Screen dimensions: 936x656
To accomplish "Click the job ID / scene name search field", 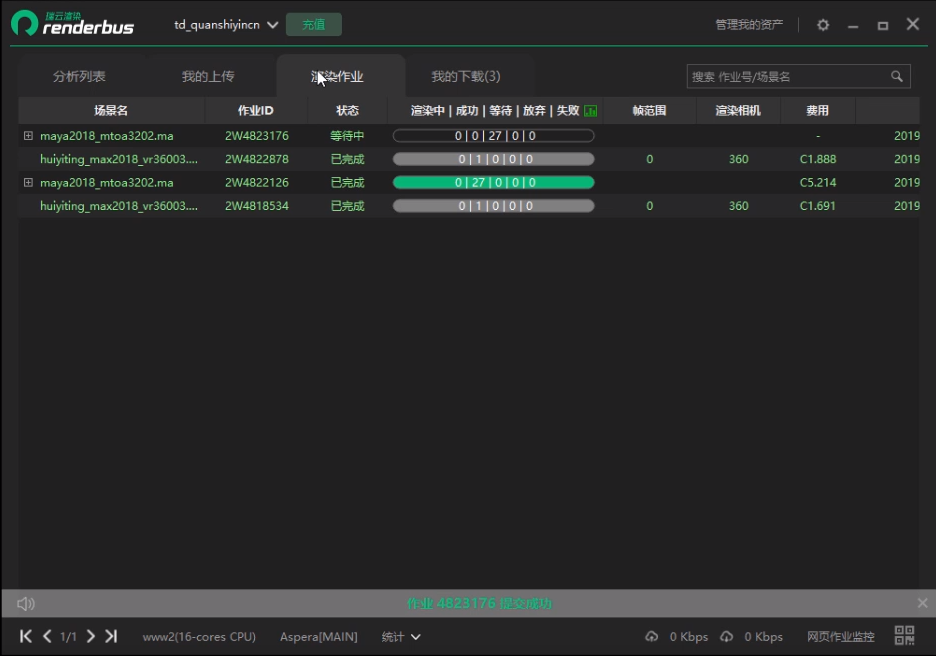I will [x=785, y=76].
